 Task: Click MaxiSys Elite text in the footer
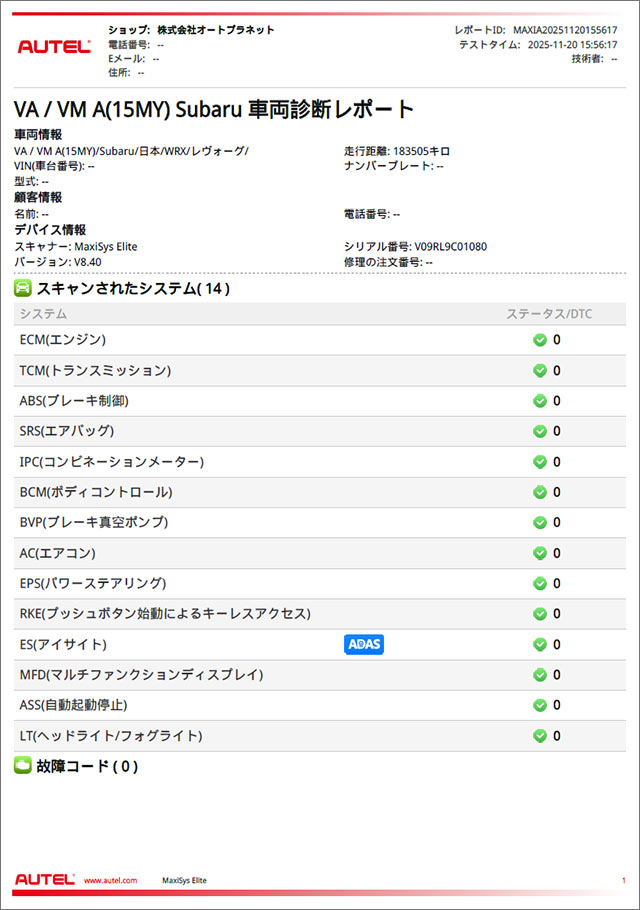coord(184,880)
